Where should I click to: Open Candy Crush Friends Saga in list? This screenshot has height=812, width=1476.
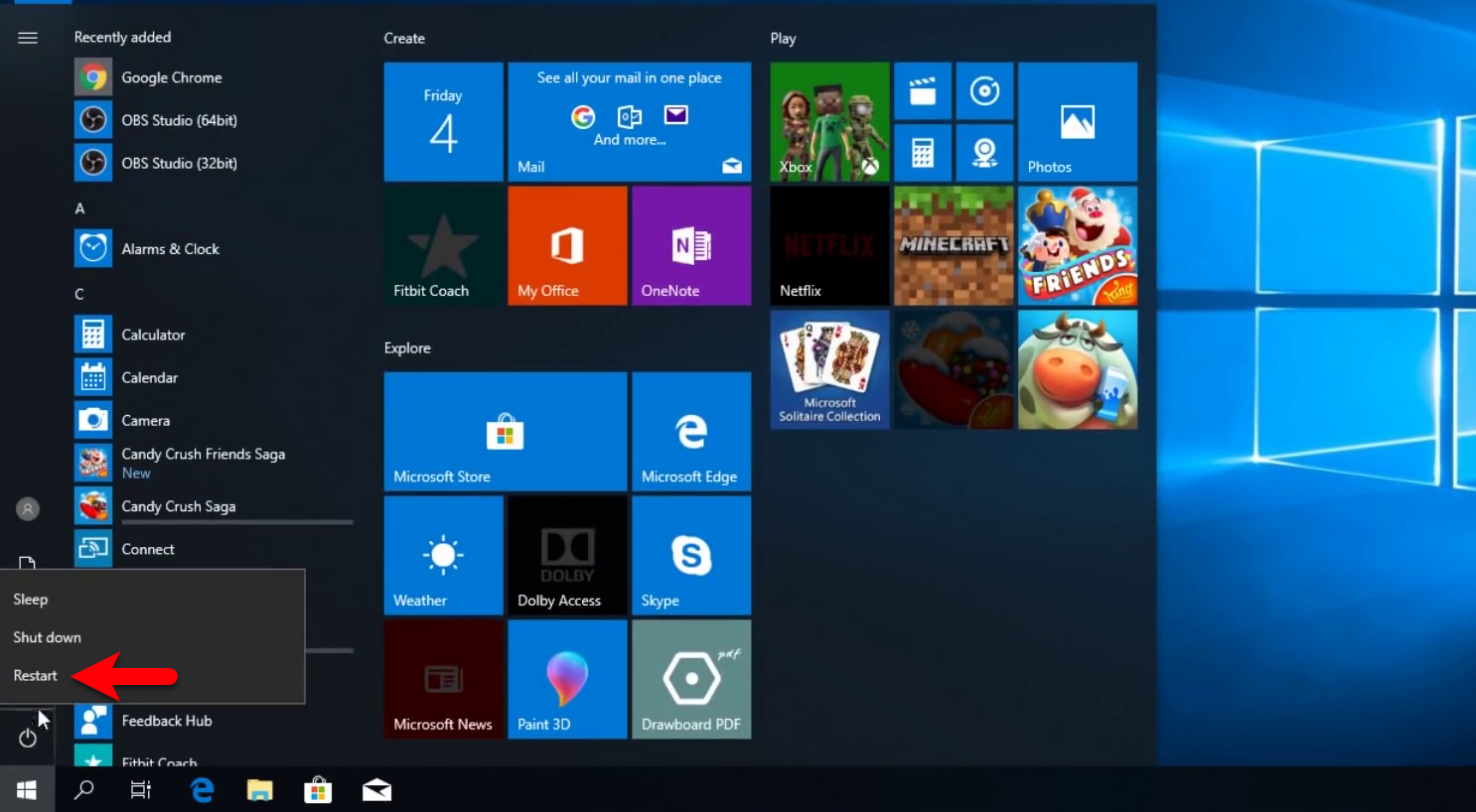[x=213, y=463]
